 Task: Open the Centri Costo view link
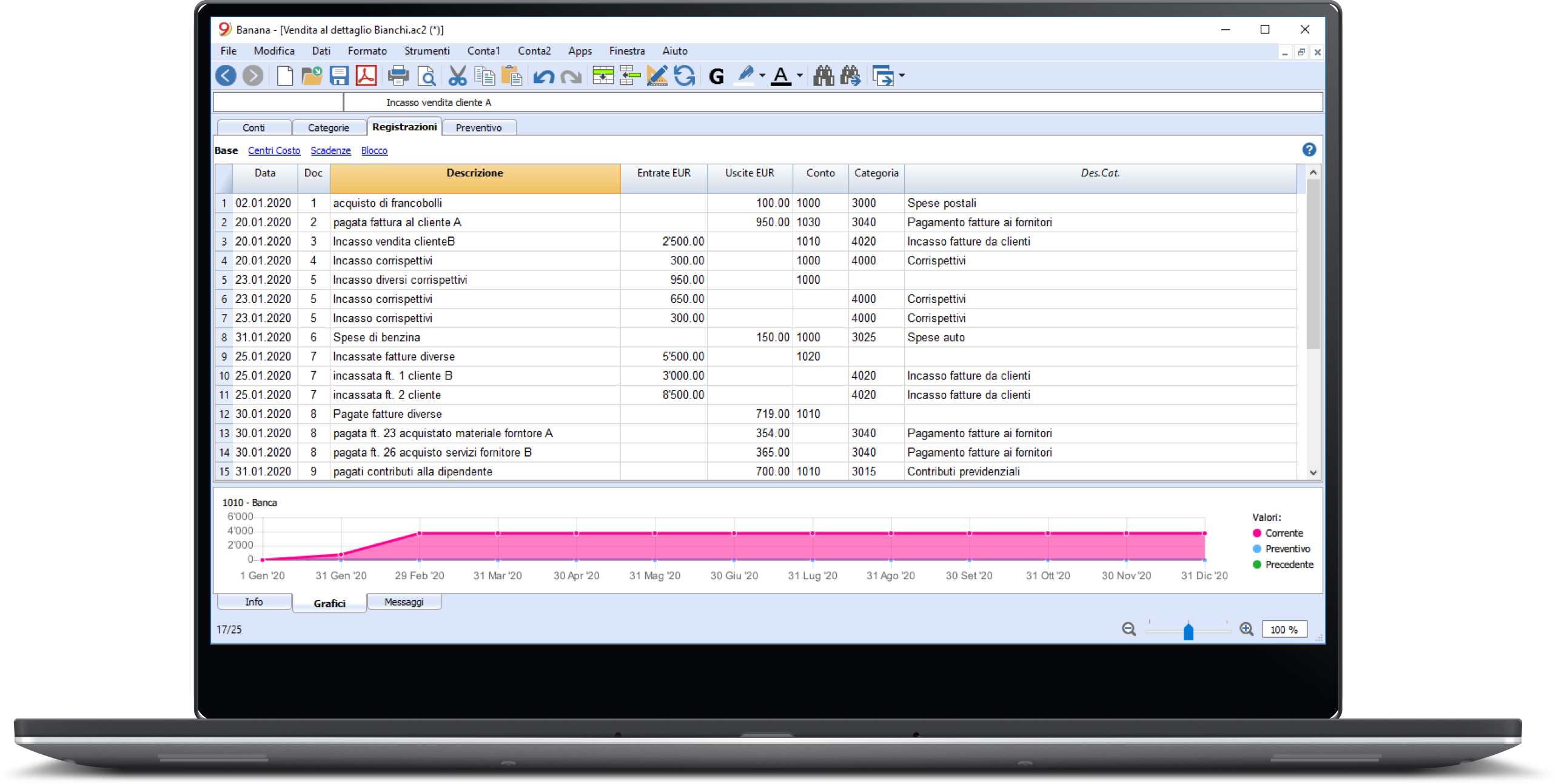[274, 150]
